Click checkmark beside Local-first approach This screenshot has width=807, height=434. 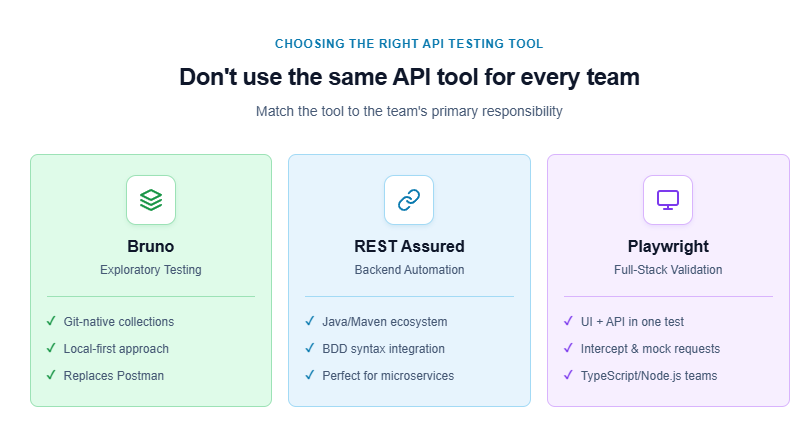(51, 348)
